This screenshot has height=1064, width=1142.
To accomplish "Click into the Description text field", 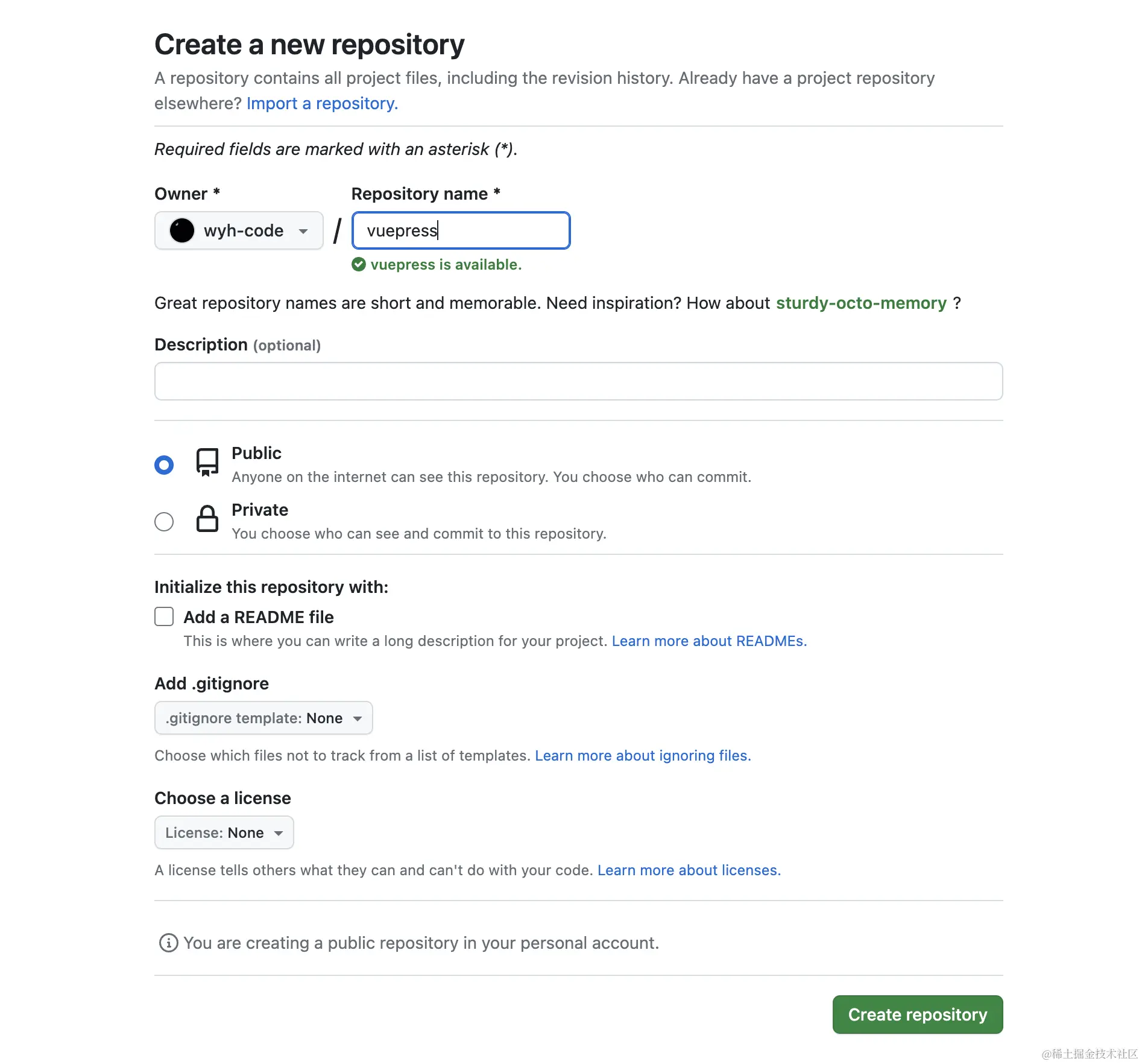I will pos(579,381).
